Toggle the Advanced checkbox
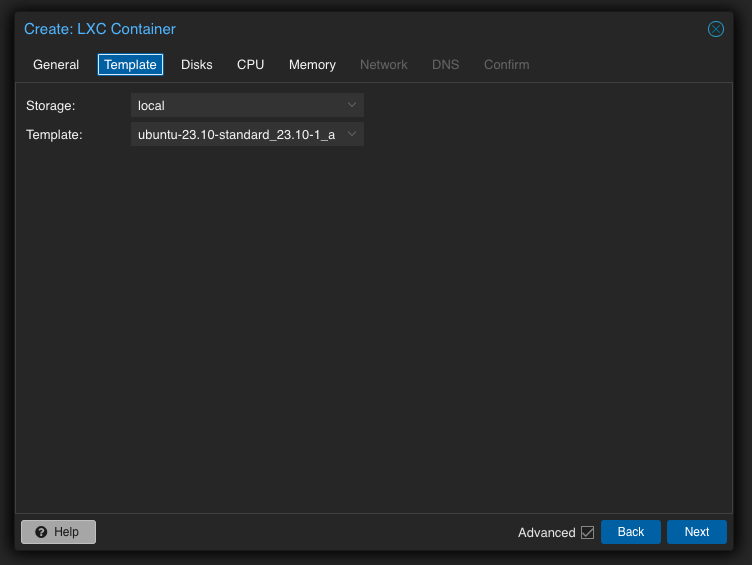 [587, 533]
